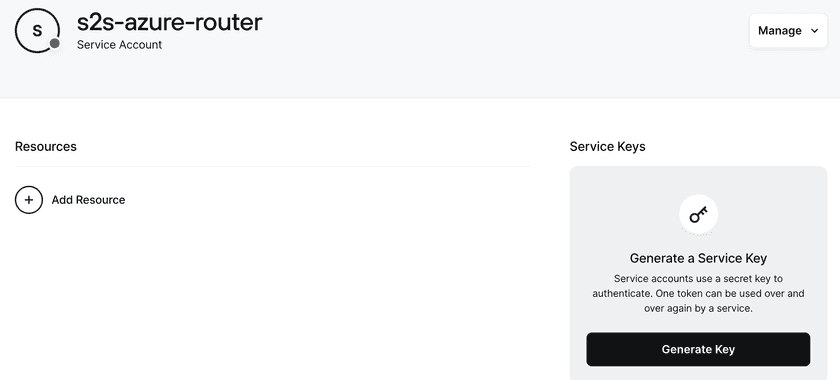Click the Service Account subtitle label
The image size is (840, 380).
tap(119, 45)
